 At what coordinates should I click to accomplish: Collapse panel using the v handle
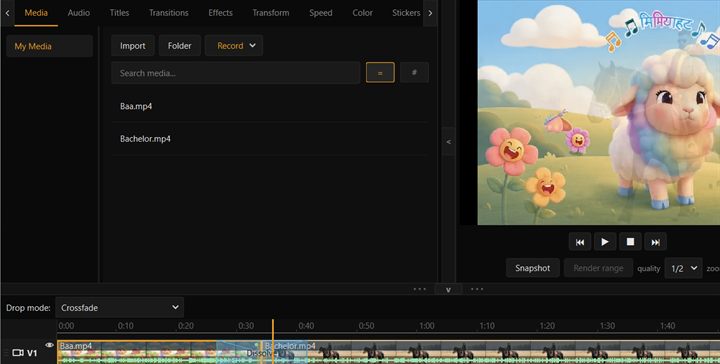448,290
